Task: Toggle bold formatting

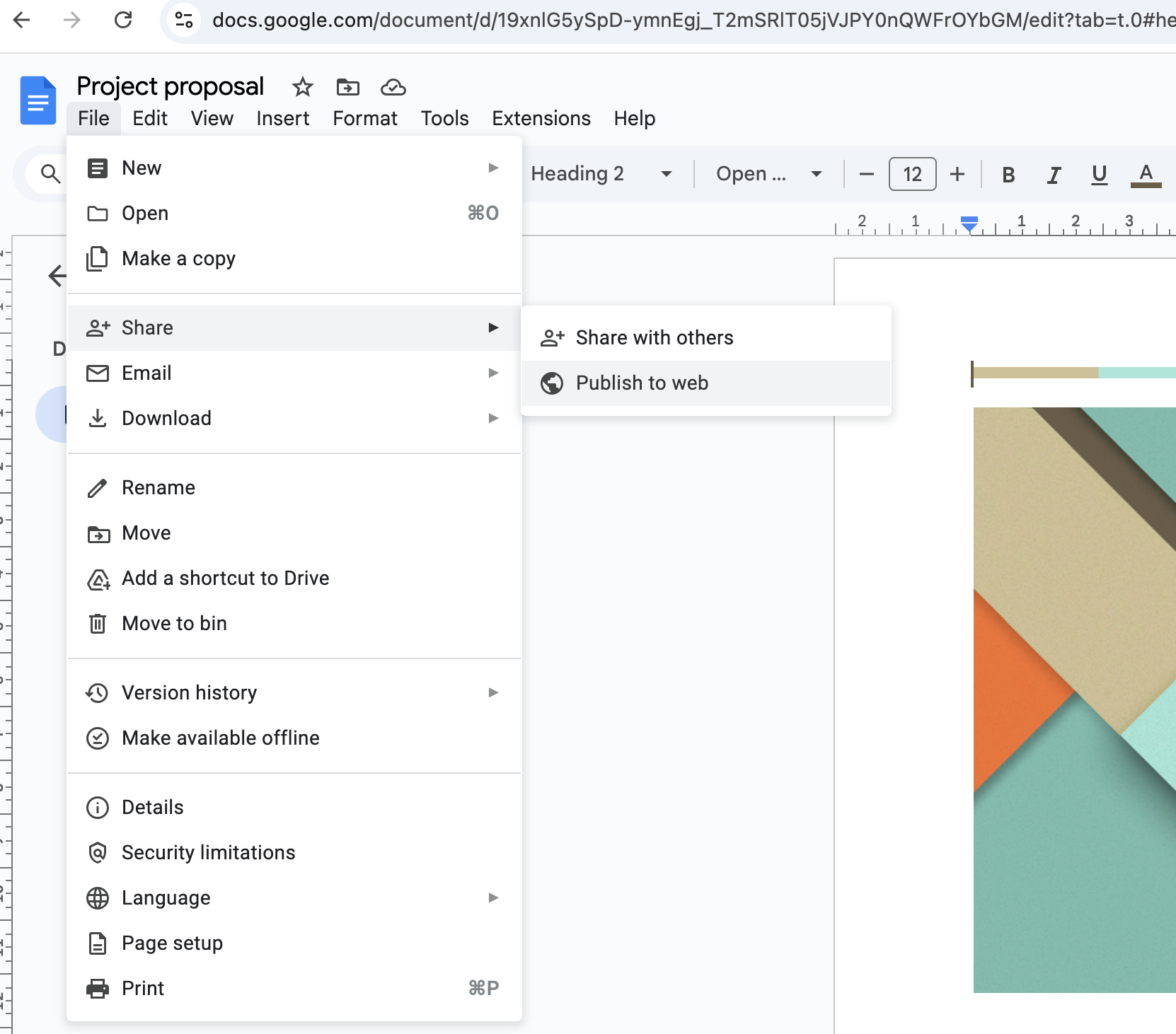Action: pos(1008,175)
